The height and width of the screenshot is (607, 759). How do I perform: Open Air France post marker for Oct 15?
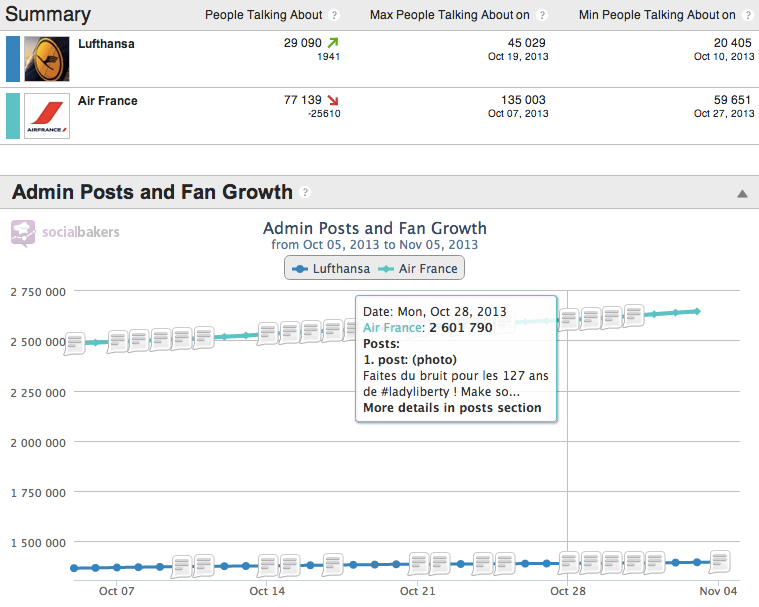(289, 332)
